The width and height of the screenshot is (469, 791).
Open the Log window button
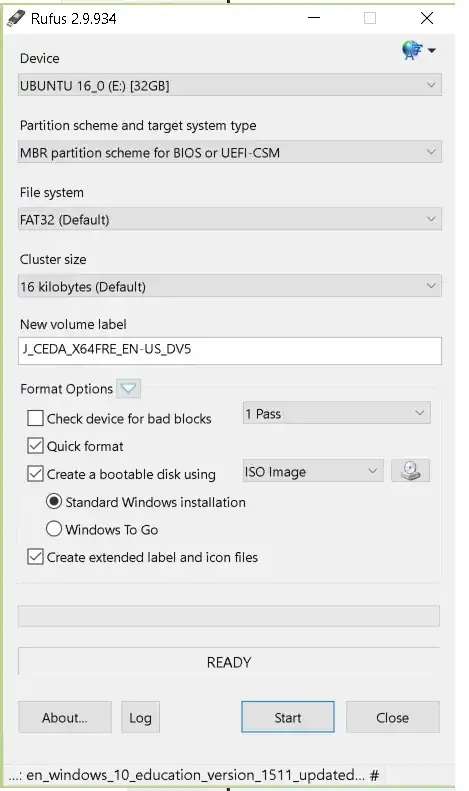[x=140, y=717]
